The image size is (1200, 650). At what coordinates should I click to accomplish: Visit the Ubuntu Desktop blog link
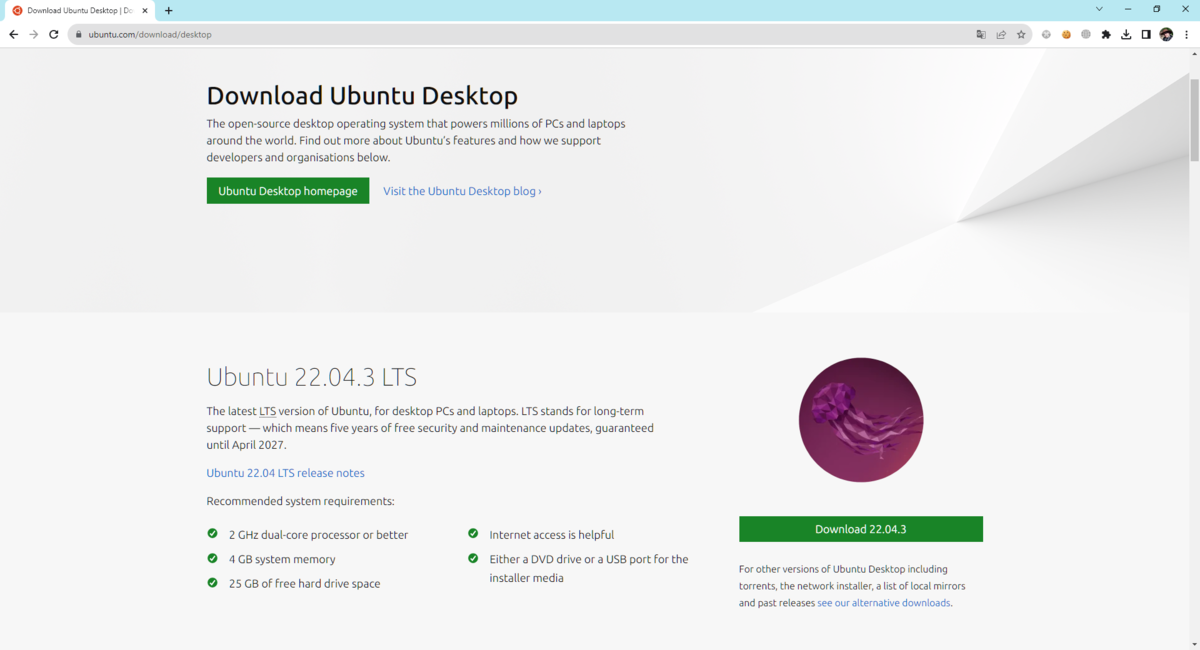462,191
